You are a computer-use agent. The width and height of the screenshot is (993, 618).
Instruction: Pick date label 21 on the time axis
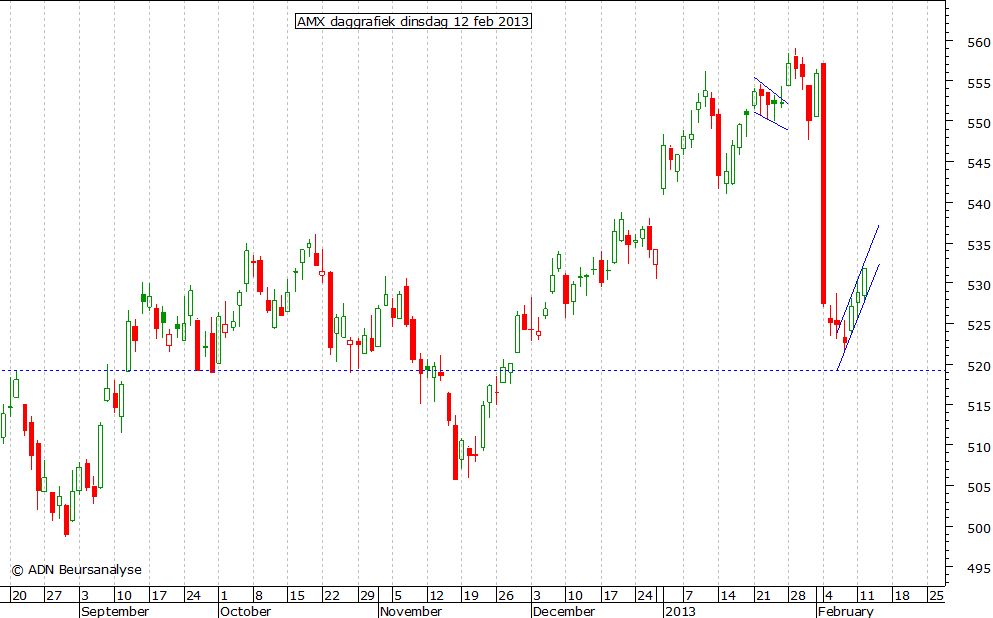tap(763, 595)
